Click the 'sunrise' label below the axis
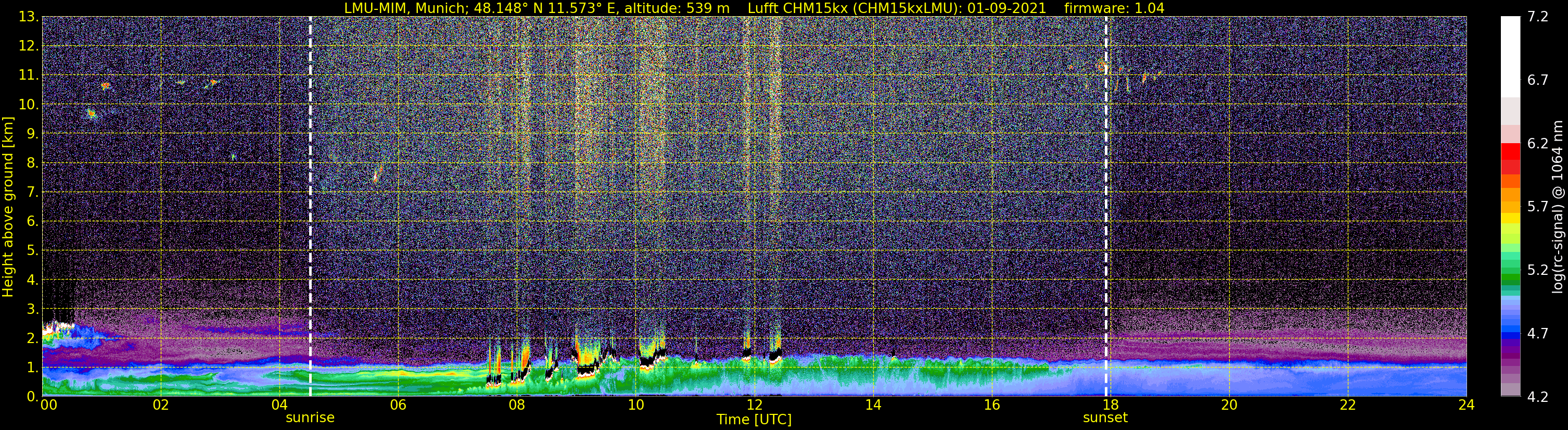1568x430 pixels. click(311, 418)
